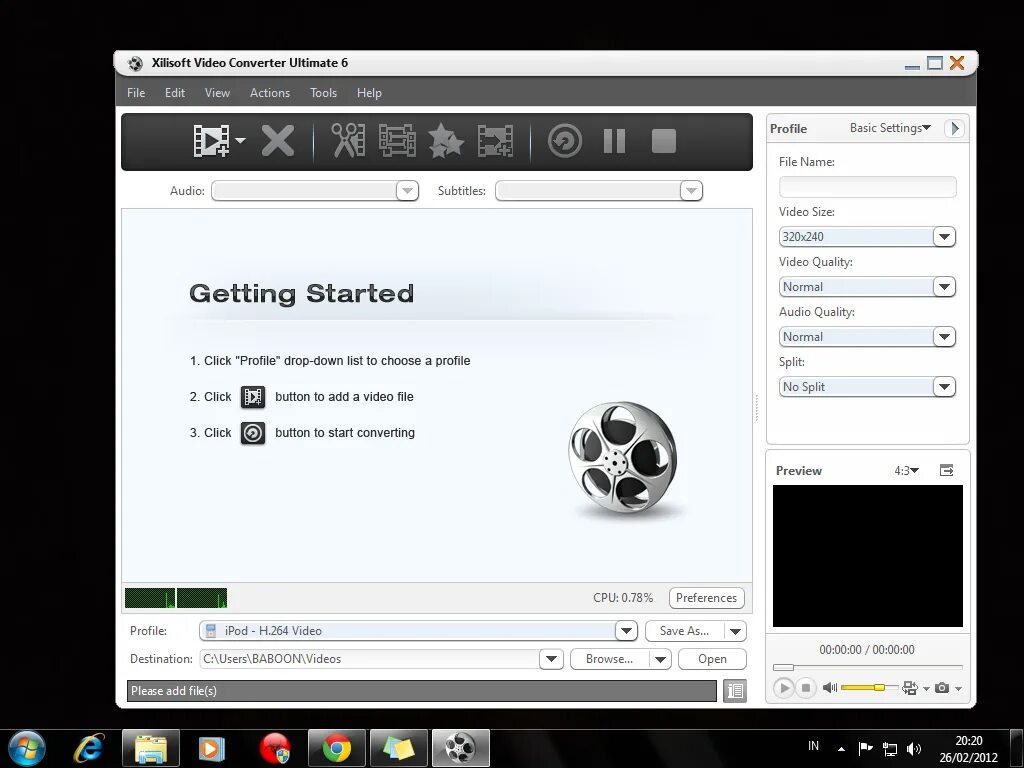Image resolution: width=1024 pixels, height=768 pixels.
Task: Open the Help menu
Action: [x=369, y=93]
